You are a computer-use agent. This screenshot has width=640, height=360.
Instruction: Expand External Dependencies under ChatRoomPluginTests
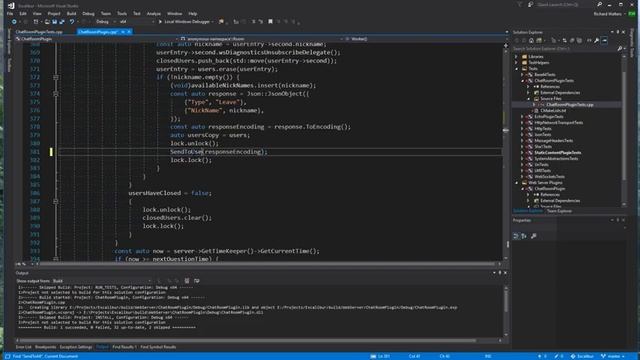click(x=528, y=93)
